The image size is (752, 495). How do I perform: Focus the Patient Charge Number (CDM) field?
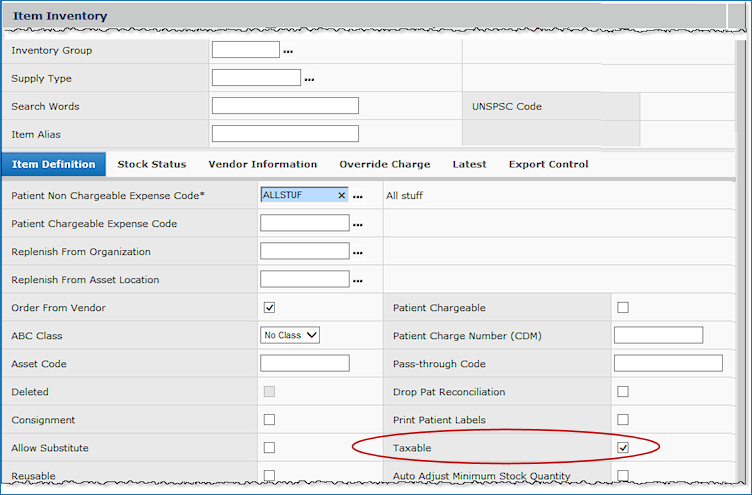pos(658,336)
